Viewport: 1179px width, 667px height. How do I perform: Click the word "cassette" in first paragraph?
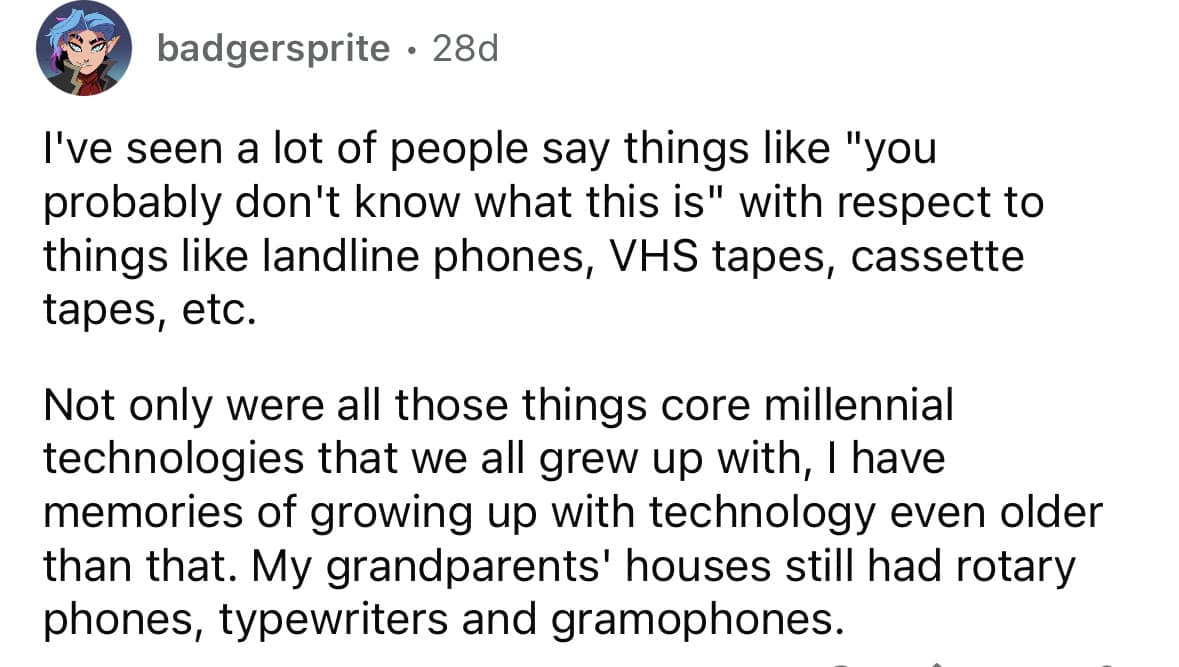(x=938, y=257)
